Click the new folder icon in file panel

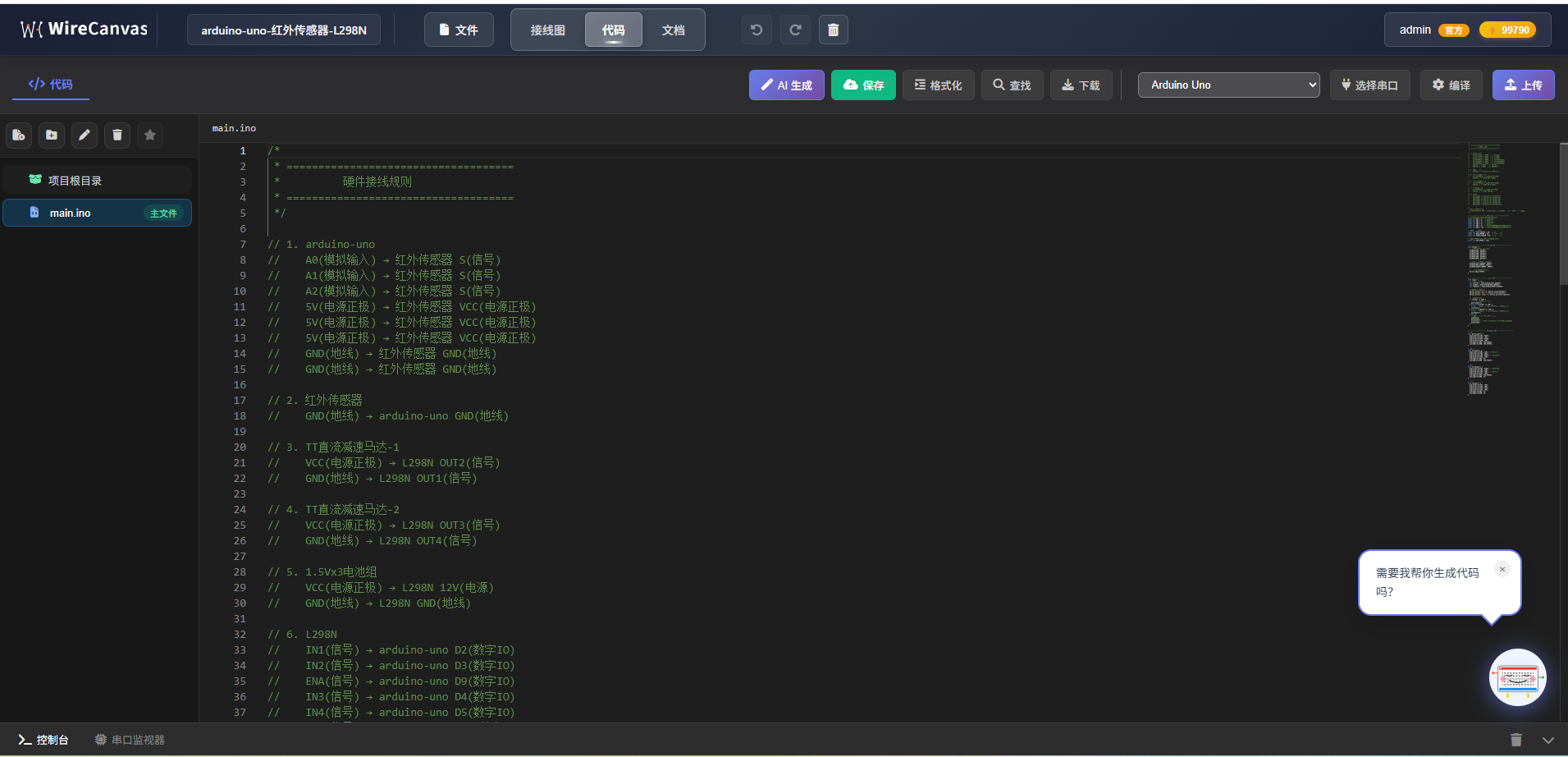[52, 135]
